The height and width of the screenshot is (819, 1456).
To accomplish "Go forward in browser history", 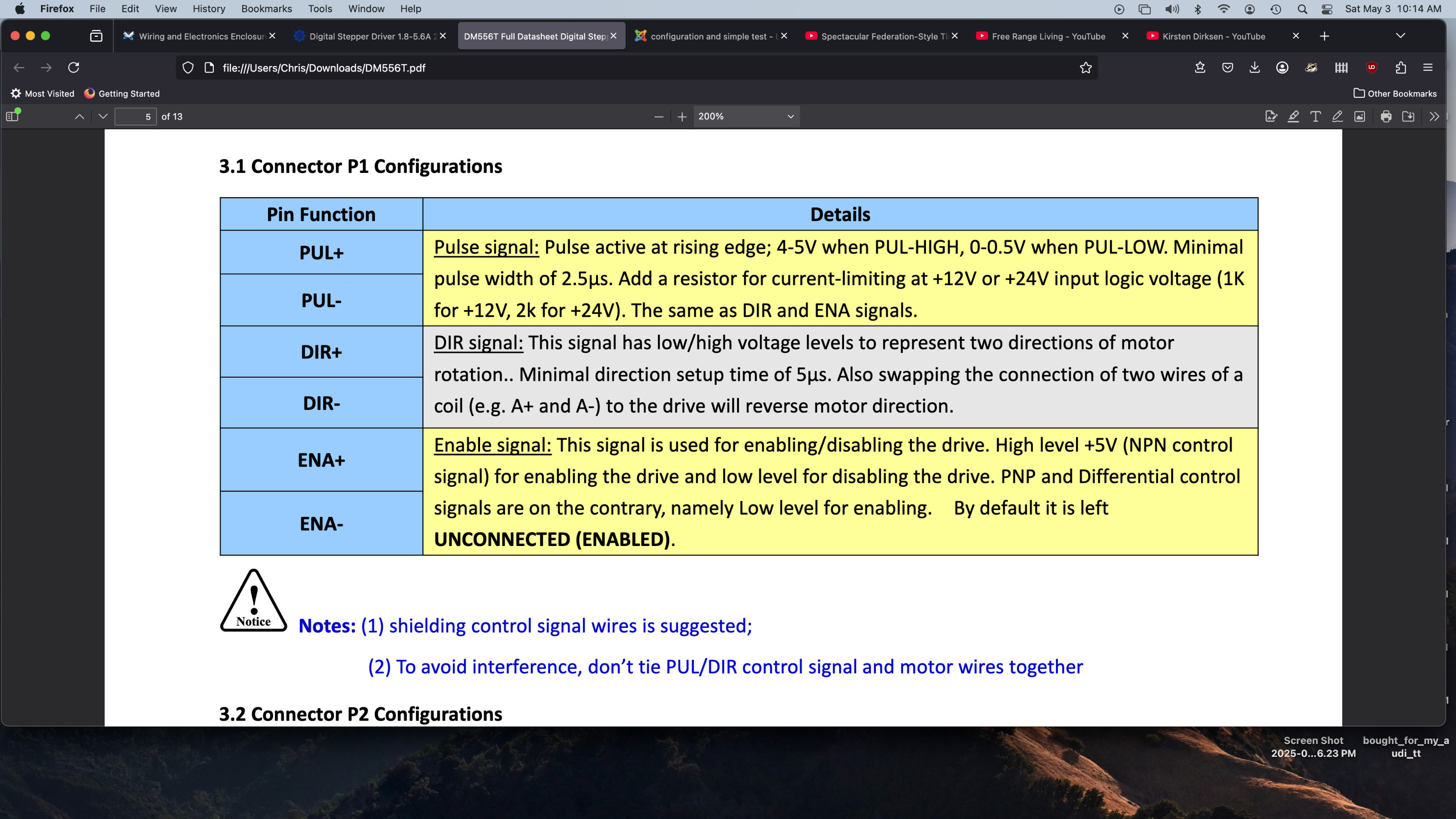I will [x=46, y=68].
